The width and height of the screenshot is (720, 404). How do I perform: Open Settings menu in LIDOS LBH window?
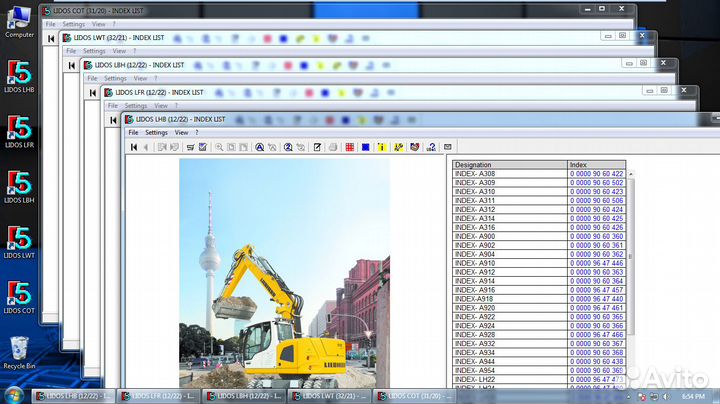pyautogui.click(x=115, y=79)
